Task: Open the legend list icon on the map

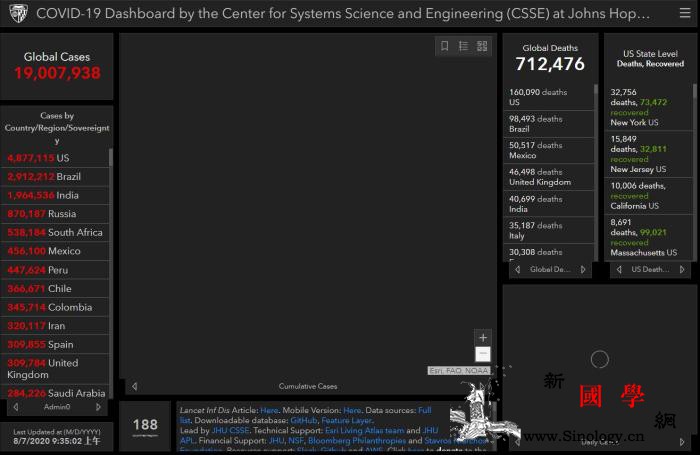Action: [463, 46]
